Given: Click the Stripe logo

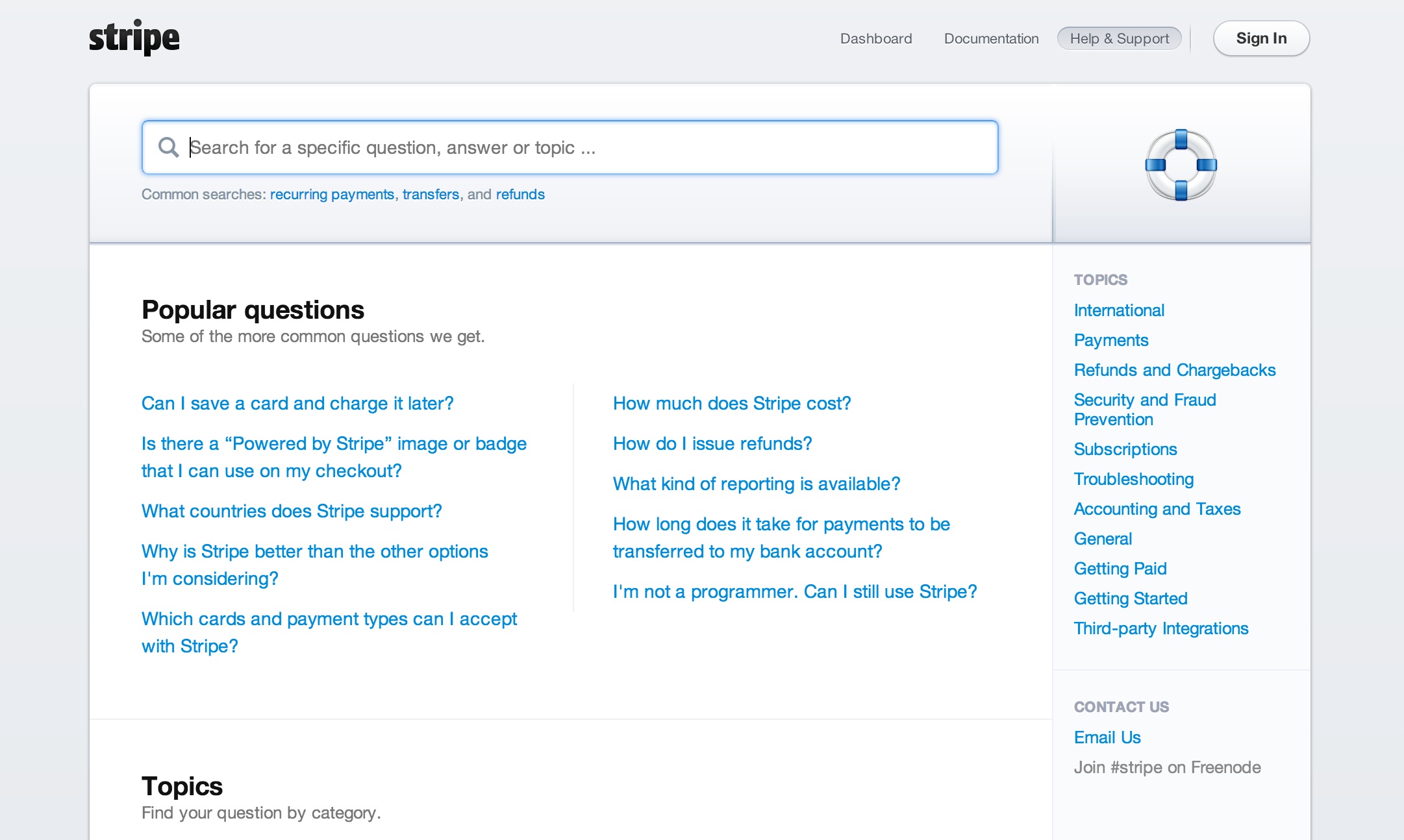Looking at the screenshot, I should pos(134,38).
